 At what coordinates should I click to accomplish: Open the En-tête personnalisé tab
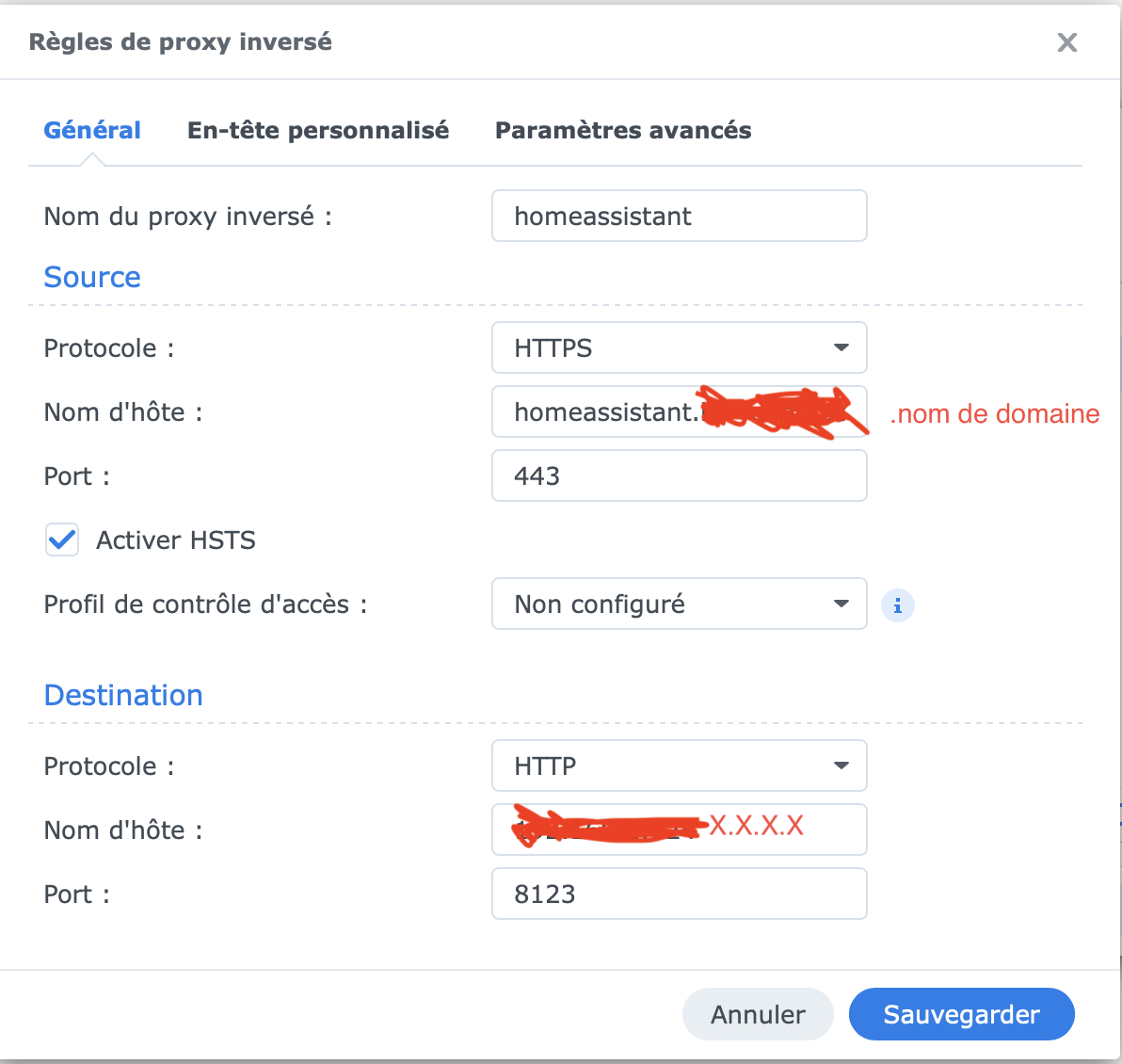point(318,130)
